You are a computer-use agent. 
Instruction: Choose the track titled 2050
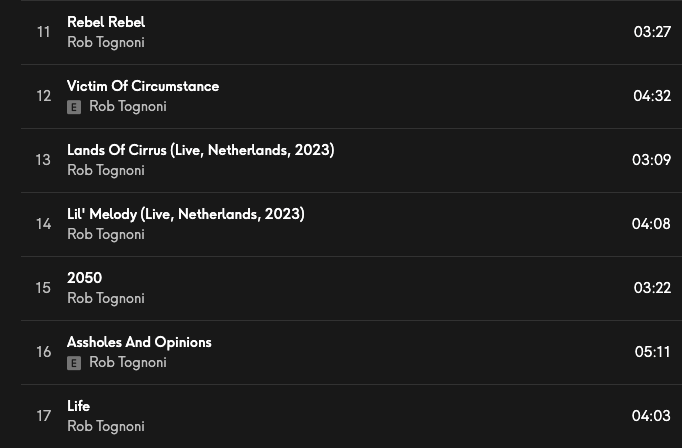pos(84,278)
